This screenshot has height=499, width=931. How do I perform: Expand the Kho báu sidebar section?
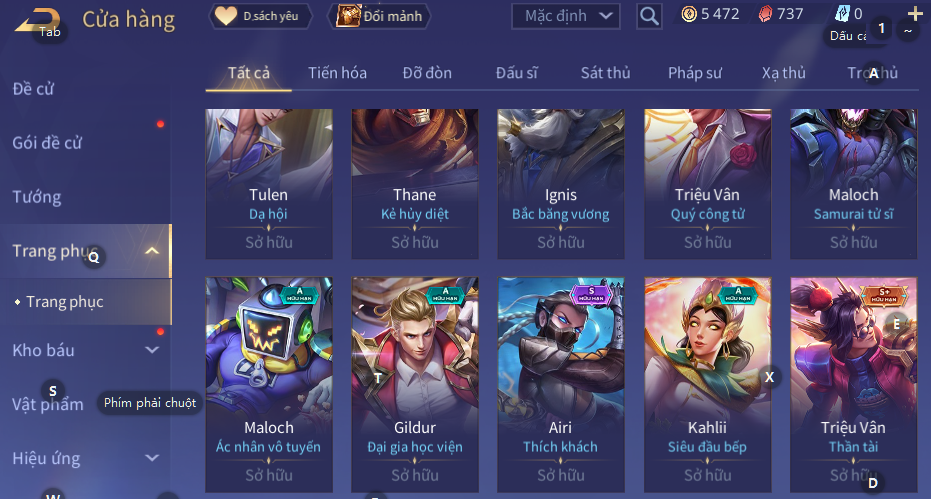point(152,350)
